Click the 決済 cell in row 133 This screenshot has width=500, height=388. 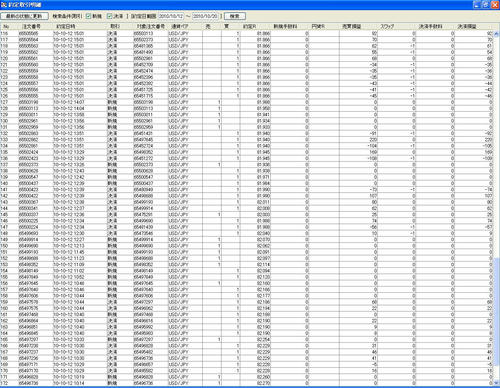pos(119,139)
